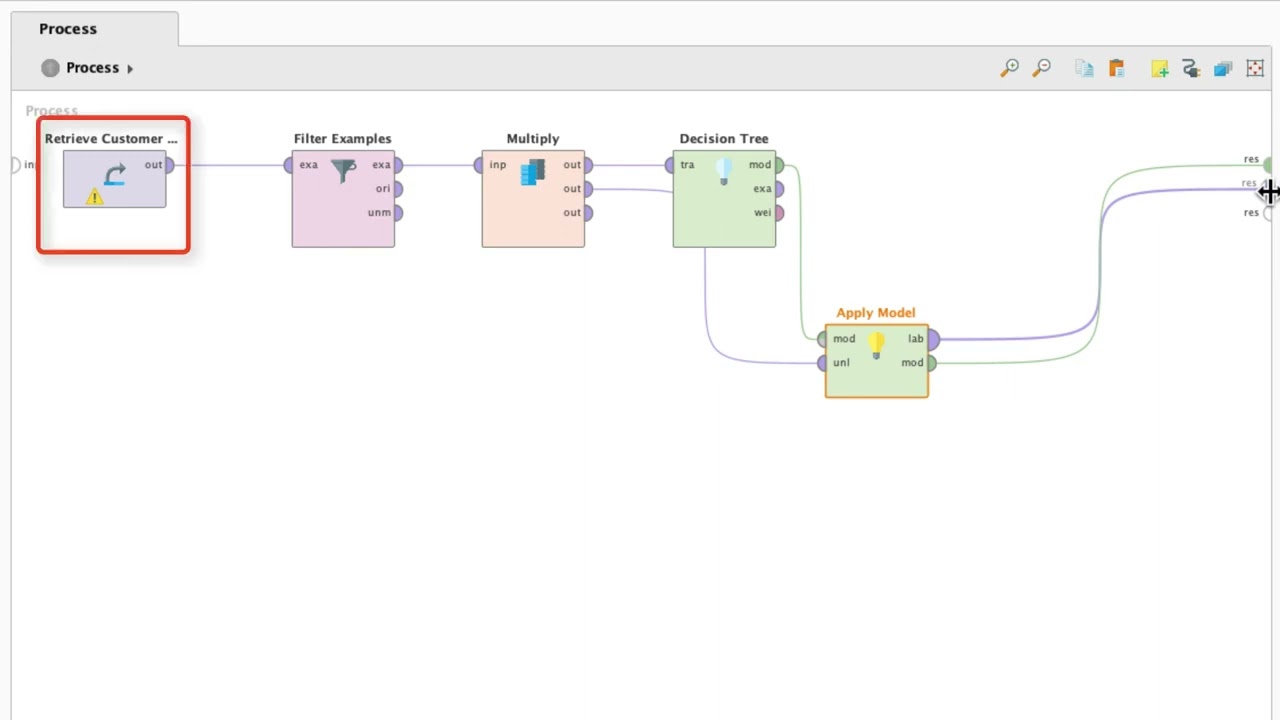Select the Apply Model operator

(876, 361)
